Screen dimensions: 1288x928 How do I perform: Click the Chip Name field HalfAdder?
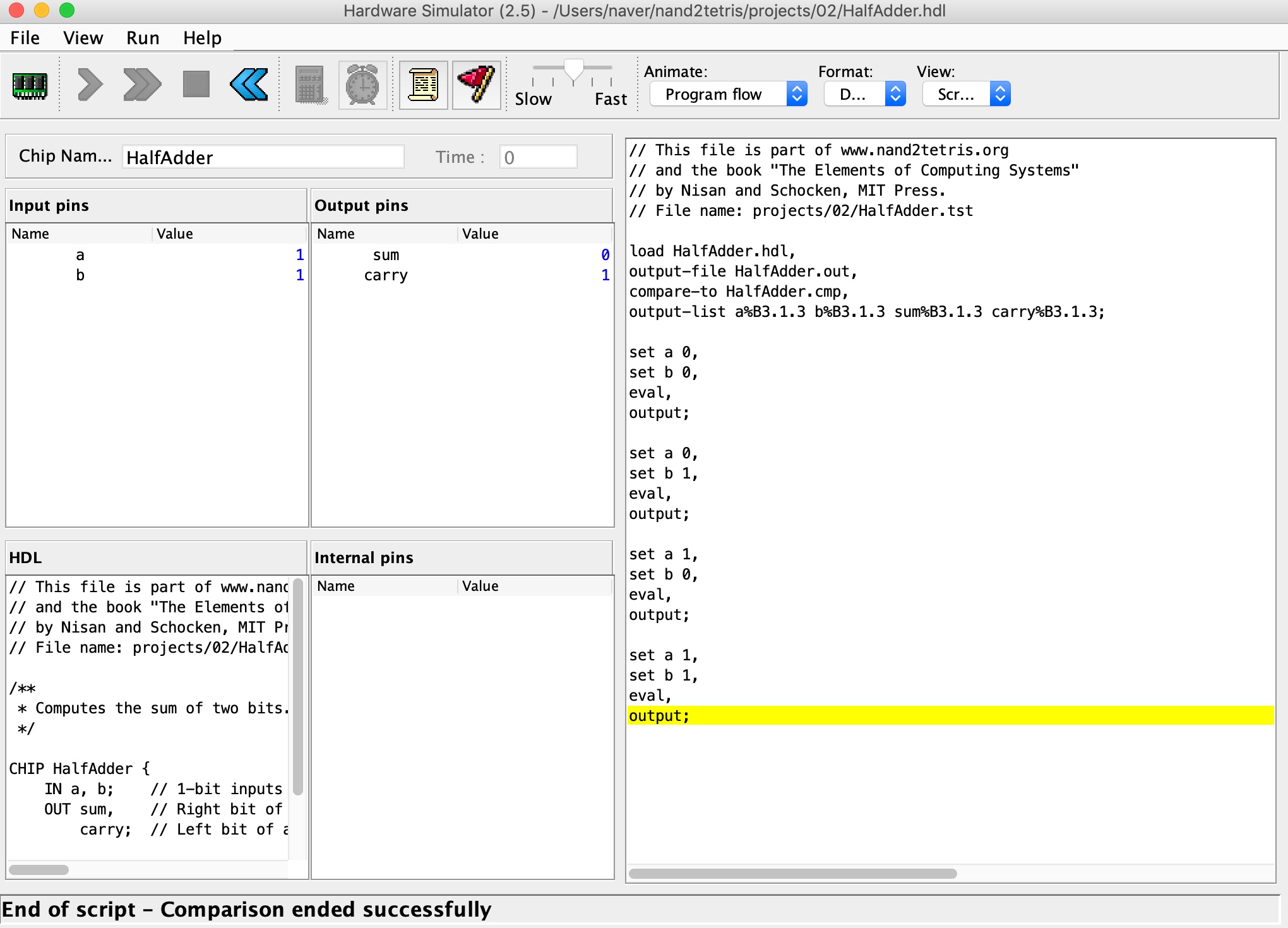click(263, 157)
